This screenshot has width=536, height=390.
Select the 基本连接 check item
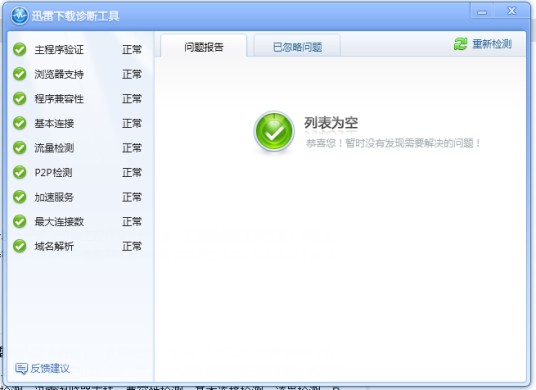click(54, 124)
